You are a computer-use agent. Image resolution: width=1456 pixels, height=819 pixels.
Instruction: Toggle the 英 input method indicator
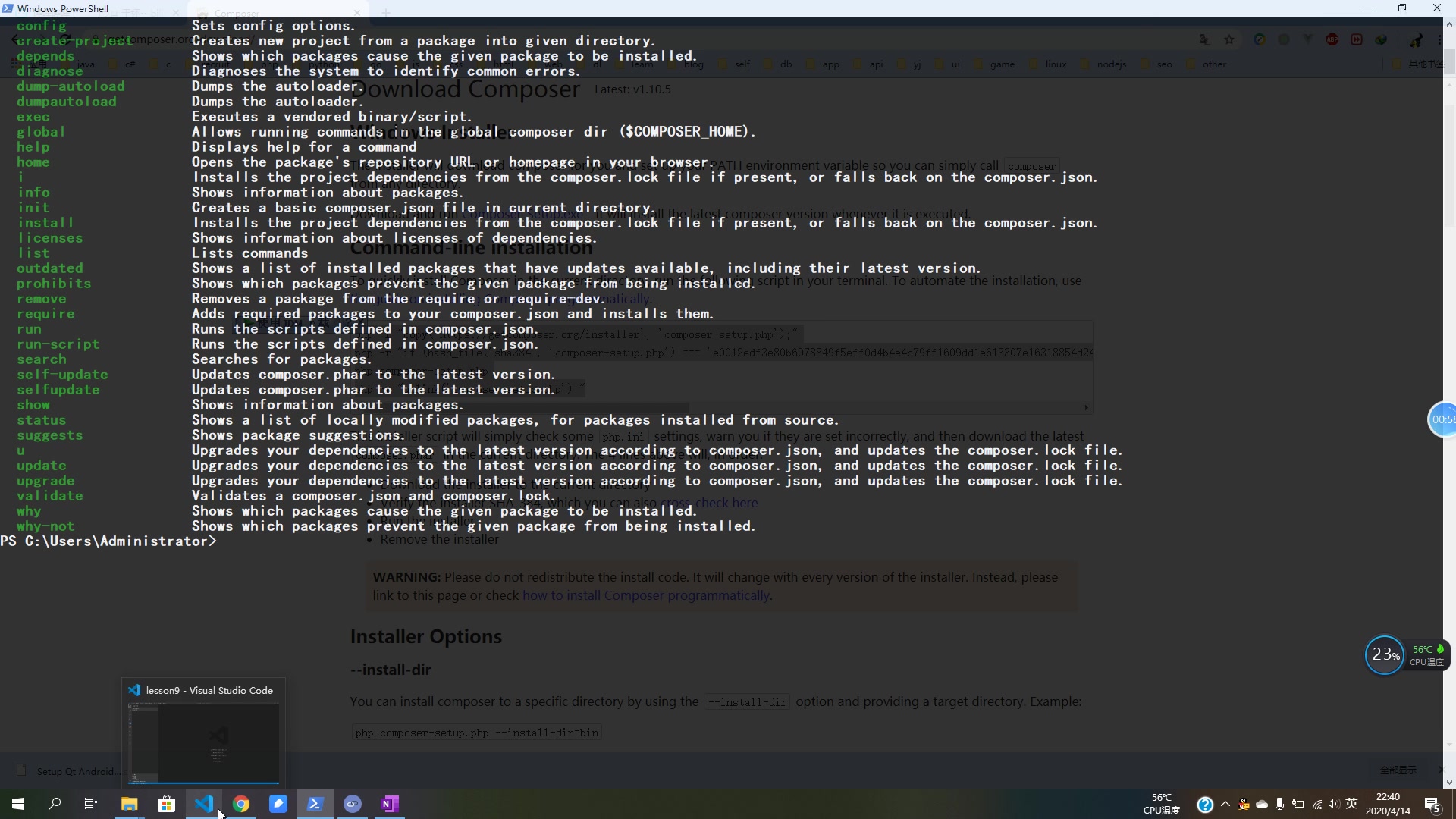tap(1351, 804)
